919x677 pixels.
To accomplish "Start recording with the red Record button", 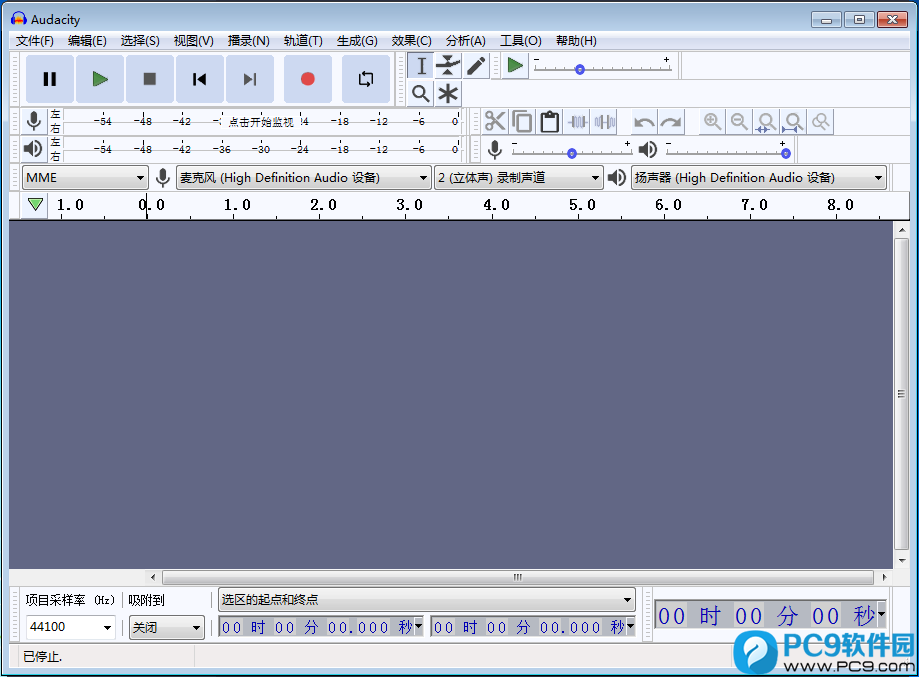I will (x=308, y=79).
